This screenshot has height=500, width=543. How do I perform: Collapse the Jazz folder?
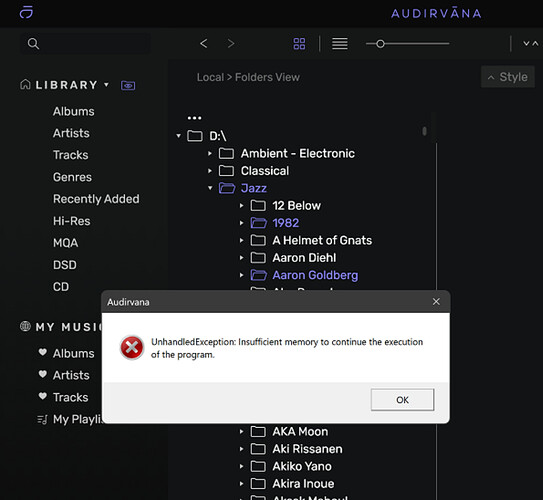[x=210, y=188]
